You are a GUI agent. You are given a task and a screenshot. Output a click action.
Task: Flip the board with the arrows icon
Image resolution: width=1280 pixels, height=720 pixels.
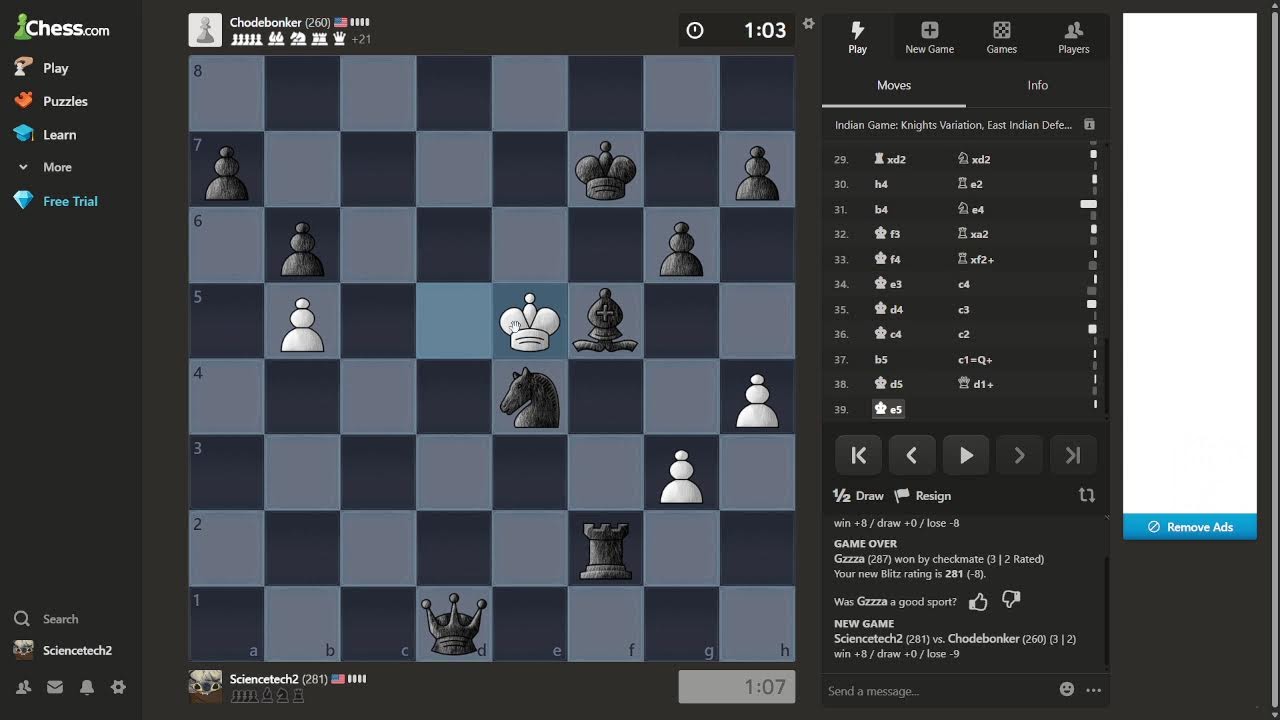1087,495
